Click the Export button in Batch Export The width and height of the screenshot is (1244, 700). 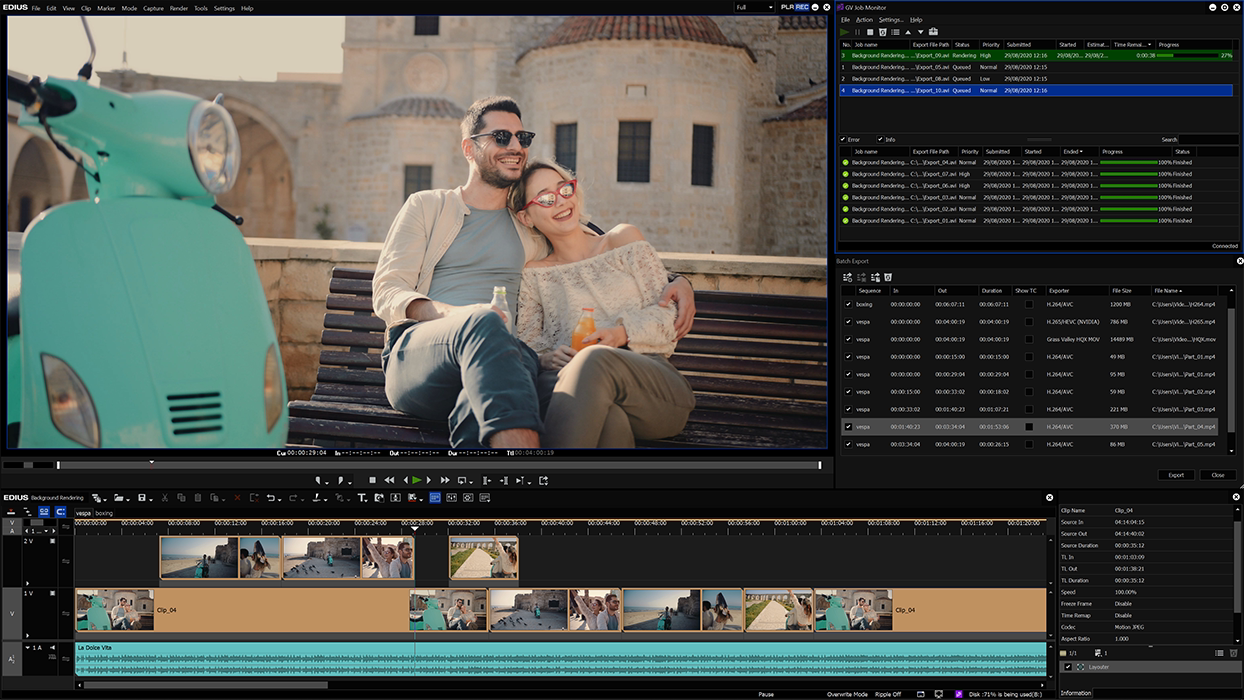coord(1176,475)
